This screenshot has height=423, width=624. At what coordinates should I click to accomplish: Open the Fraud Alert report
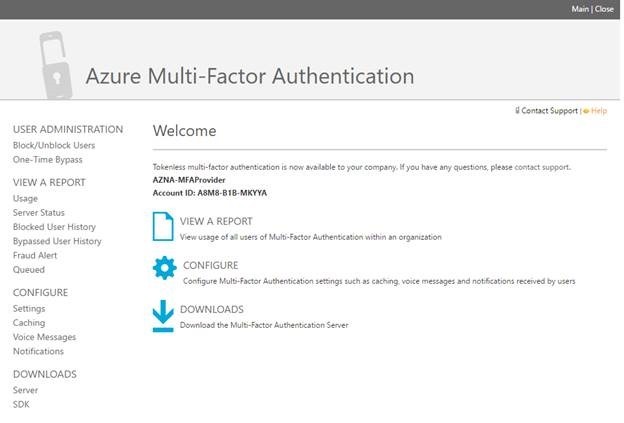coord(35,255)
